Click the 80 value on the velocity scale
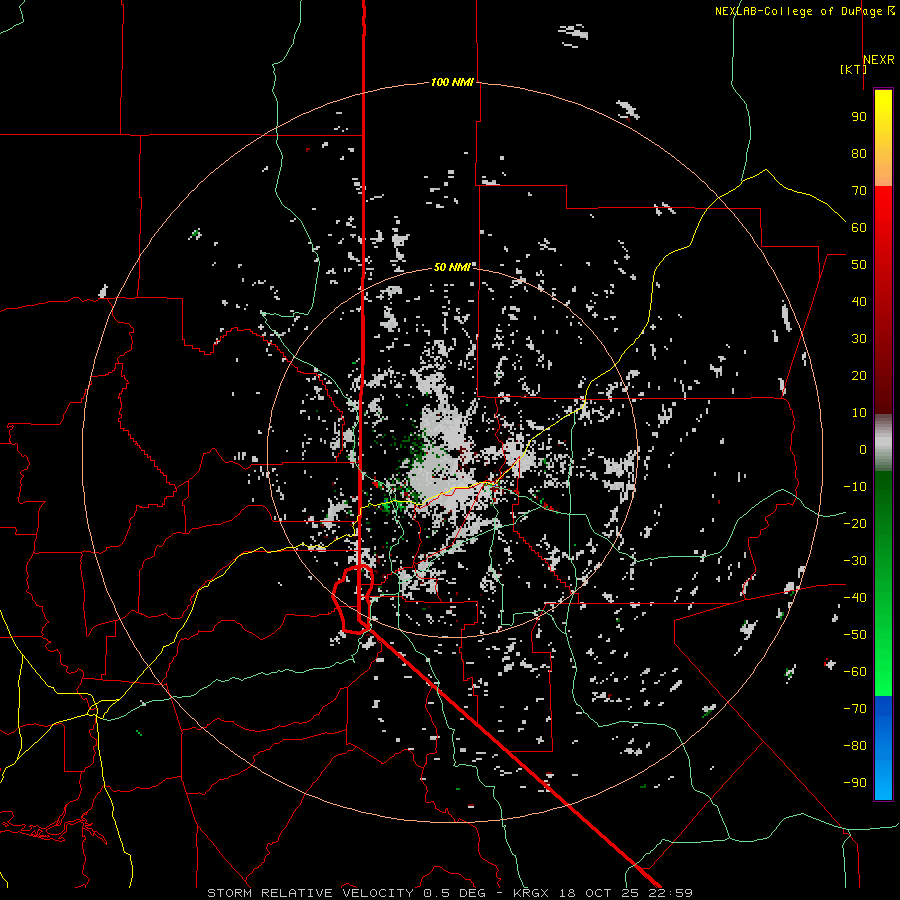900x900 pixels. click(x=859, y=154)
